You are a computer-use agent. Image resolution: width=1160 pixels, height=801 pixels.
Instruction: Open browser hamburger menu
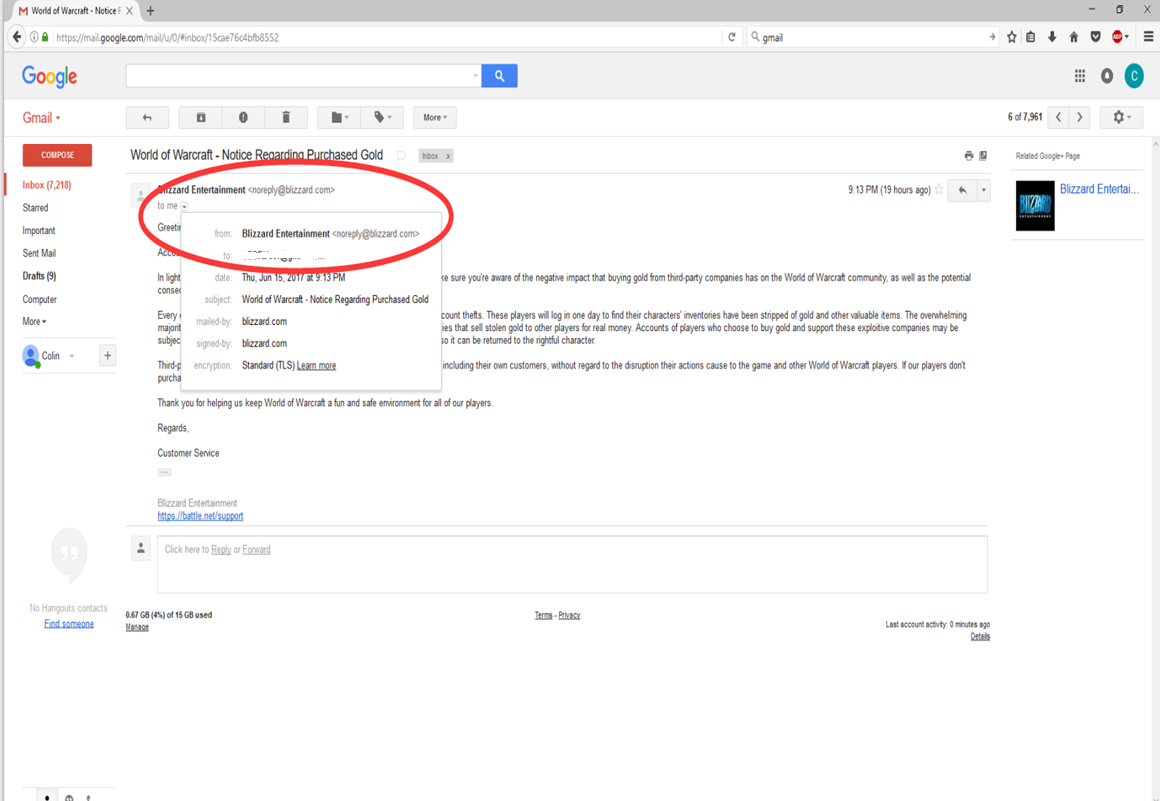tap(1148, 37)
